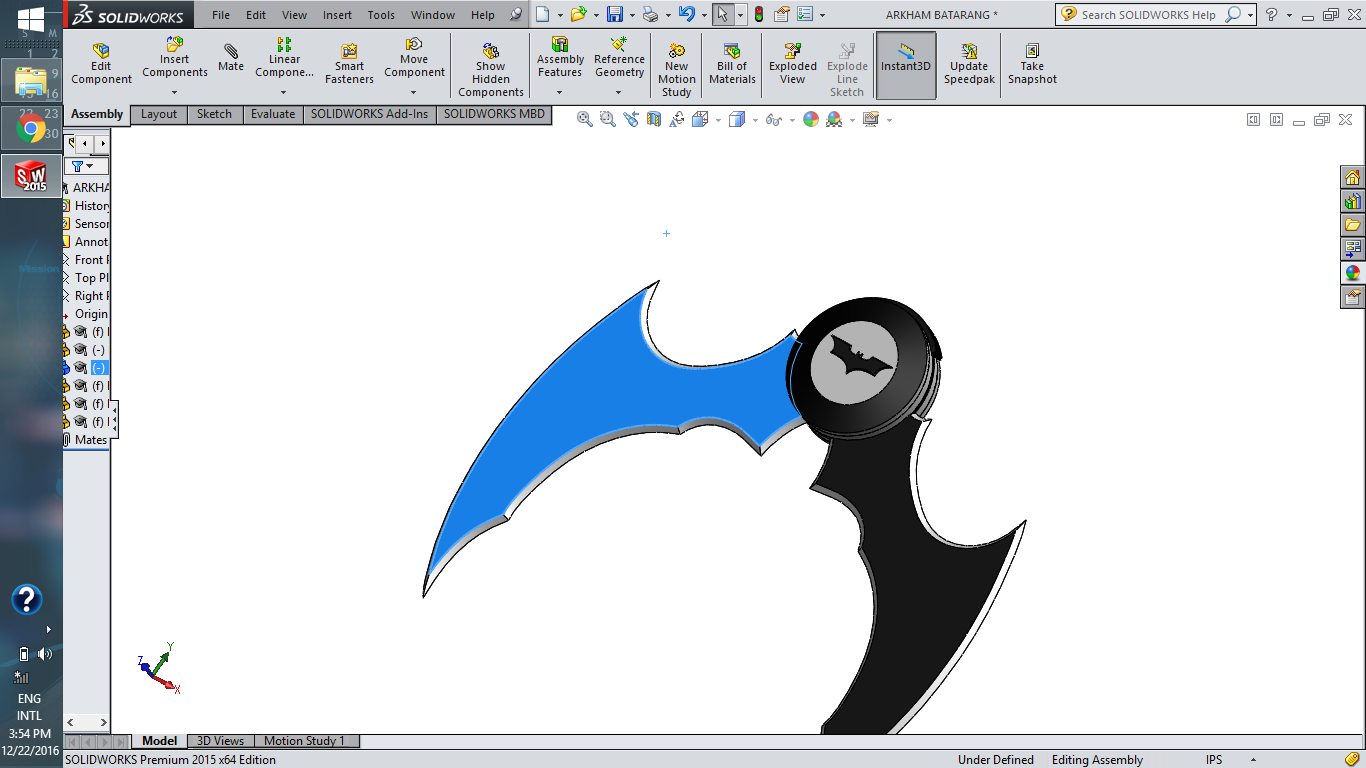Click the Edit Component tool
The width and height of the screenshot is (1366, 768).
101,64
